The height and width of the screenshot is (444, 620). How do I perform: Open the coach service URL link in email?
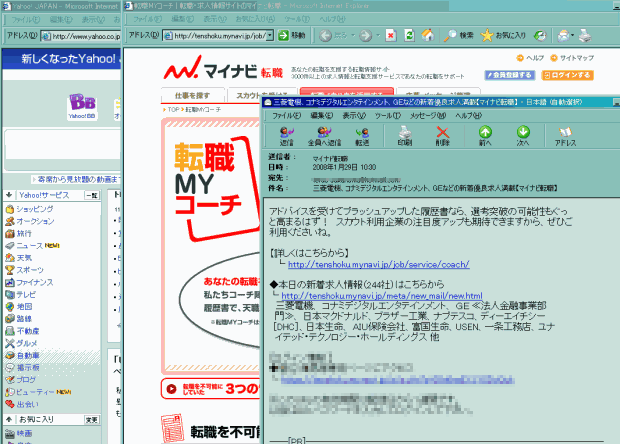[379, 265]
